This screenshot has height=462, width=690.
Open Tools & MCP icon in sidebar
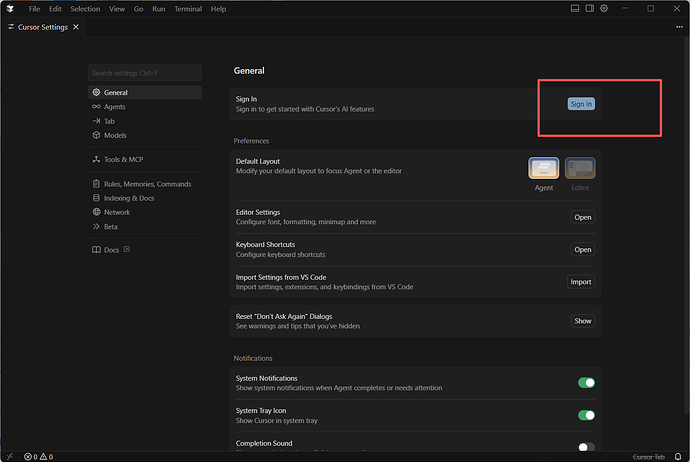(96, 159)
